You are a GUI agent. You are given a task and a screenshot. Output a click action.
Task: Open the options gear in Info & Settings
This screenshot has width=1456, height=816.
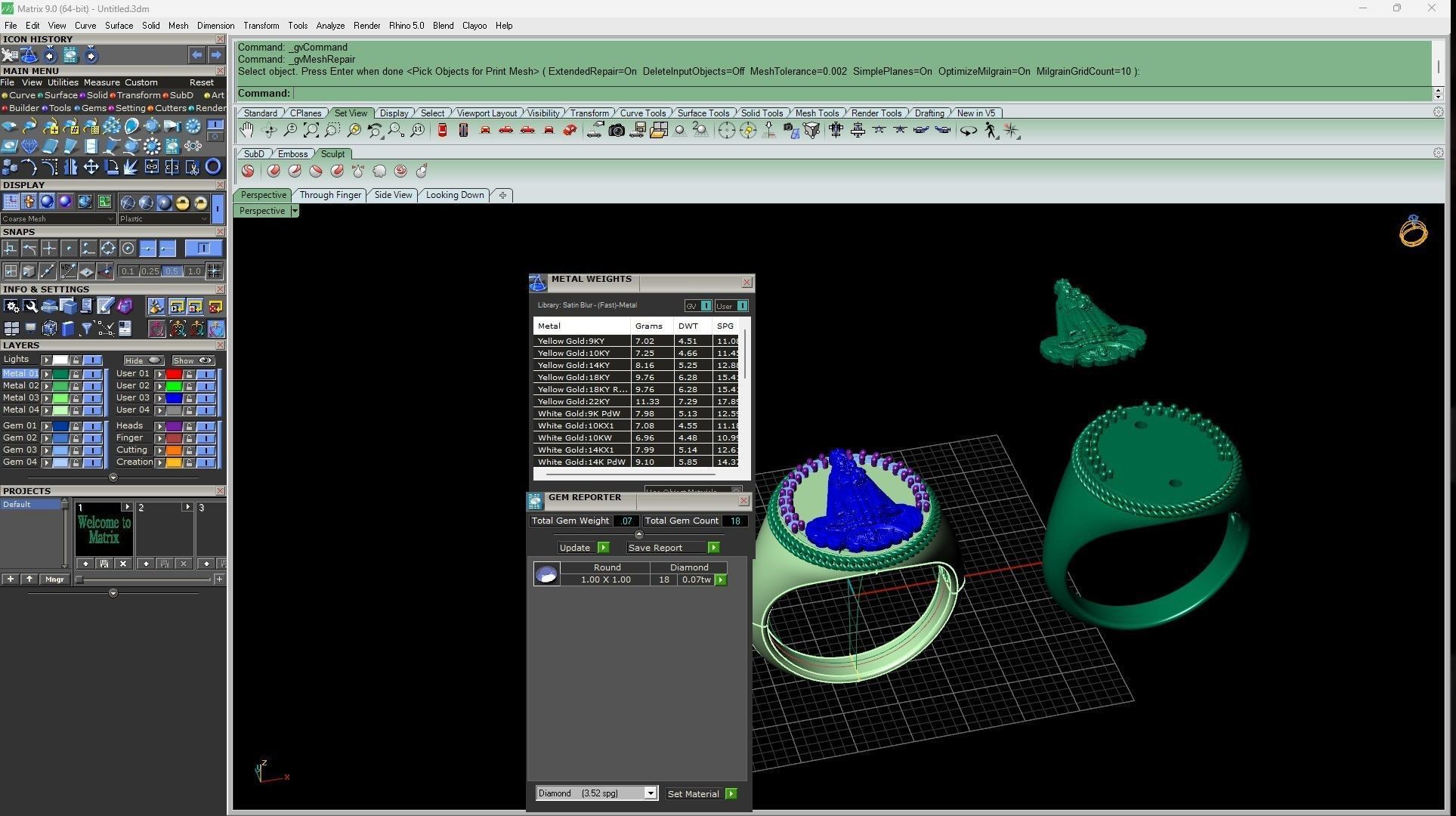11,306
